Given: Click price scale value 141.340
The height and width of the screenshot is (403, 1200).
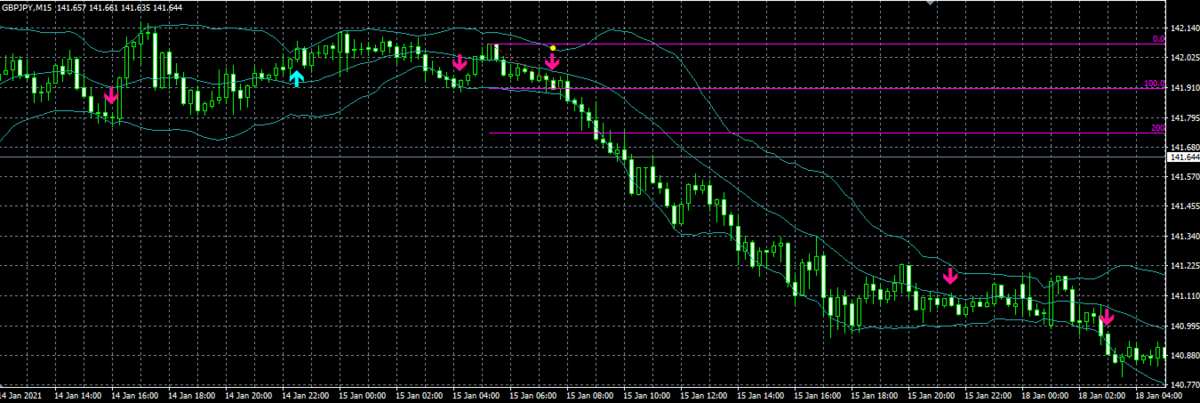Looking at the screenshot, I should [1184, 237].
